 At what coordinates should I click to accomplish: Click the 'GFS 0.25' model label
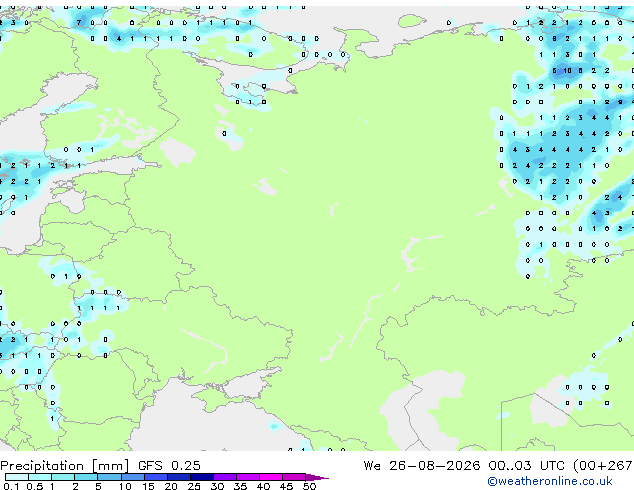coord(169,465)
